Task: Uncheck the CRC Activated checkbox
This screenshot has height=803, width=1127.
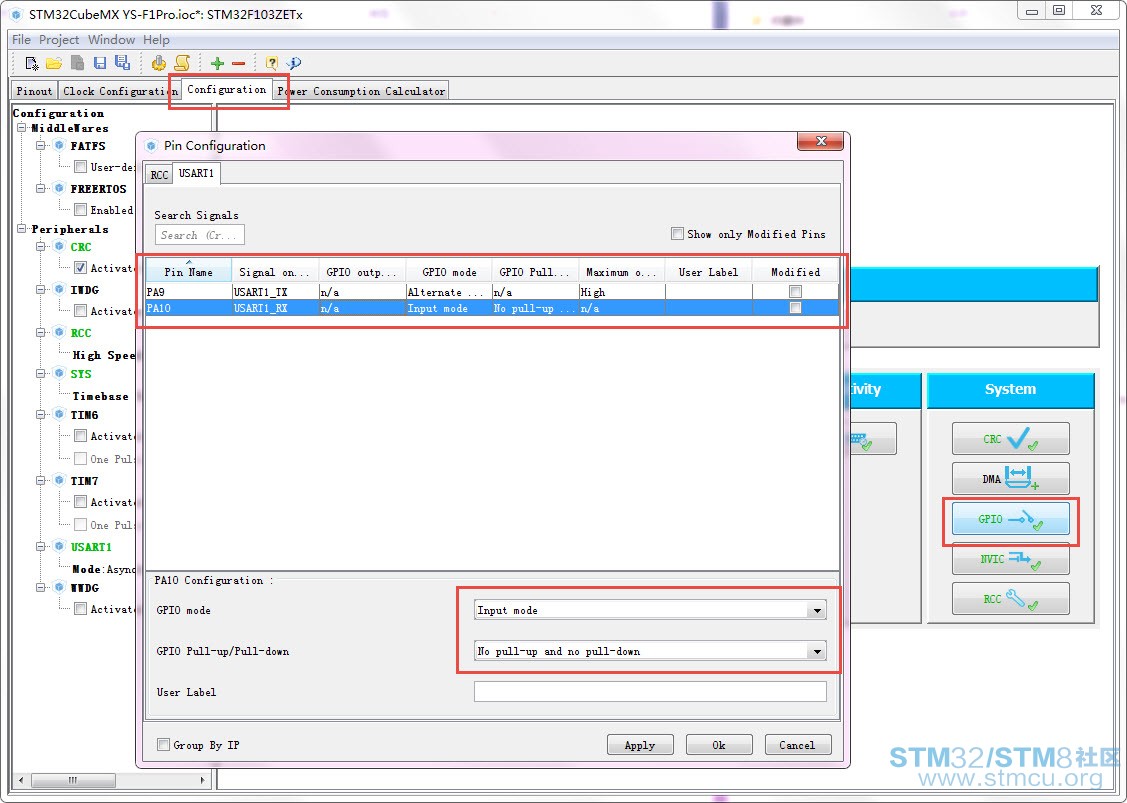Action: 80,267
